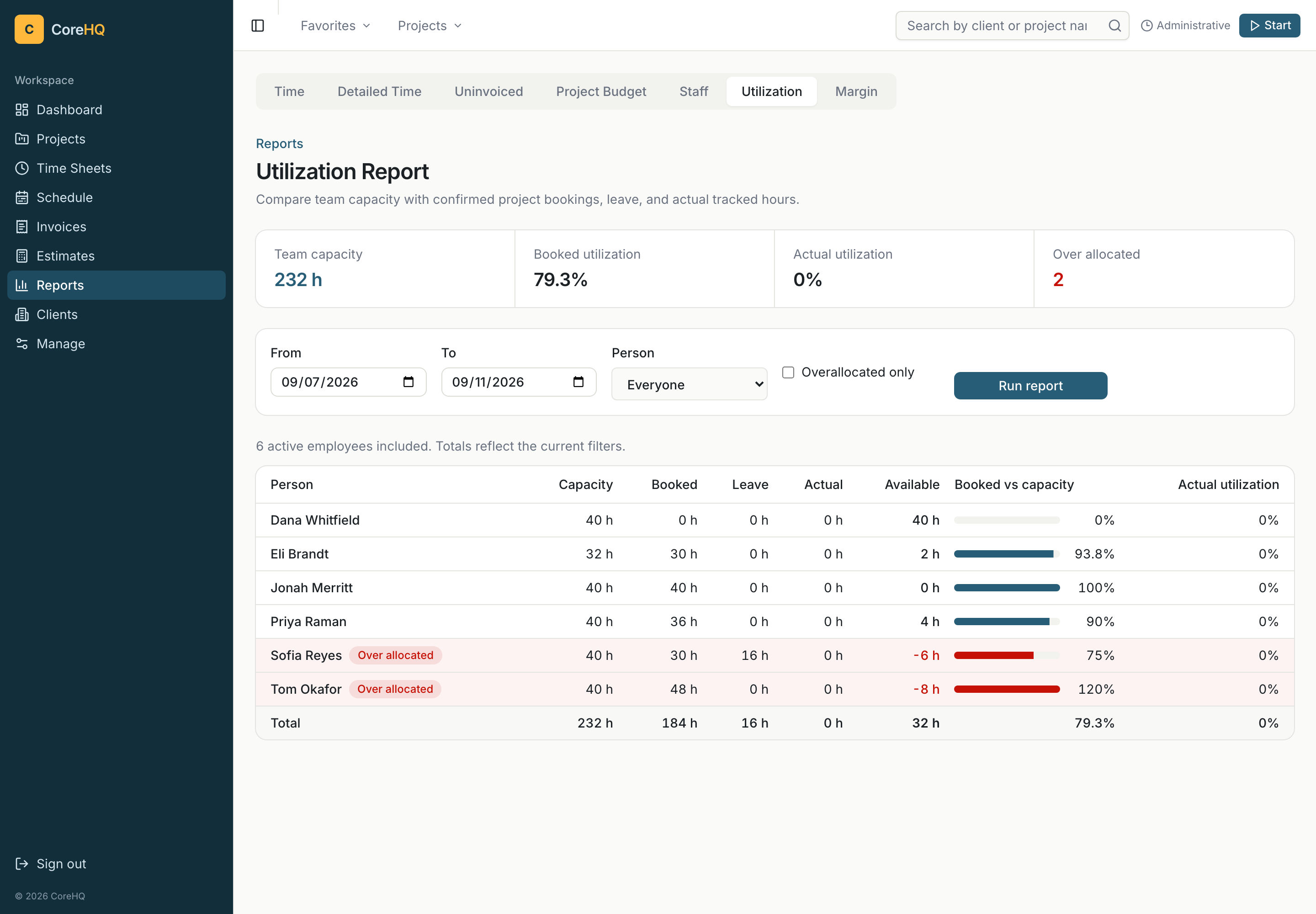1316x914 pixels.
Task: Switch to the Detailed Time tab
Action: click(x=380, y=92)
